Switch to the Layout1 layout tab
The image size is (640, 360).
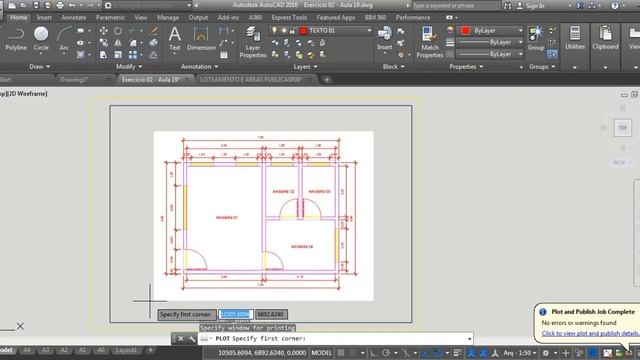(126, 350)
